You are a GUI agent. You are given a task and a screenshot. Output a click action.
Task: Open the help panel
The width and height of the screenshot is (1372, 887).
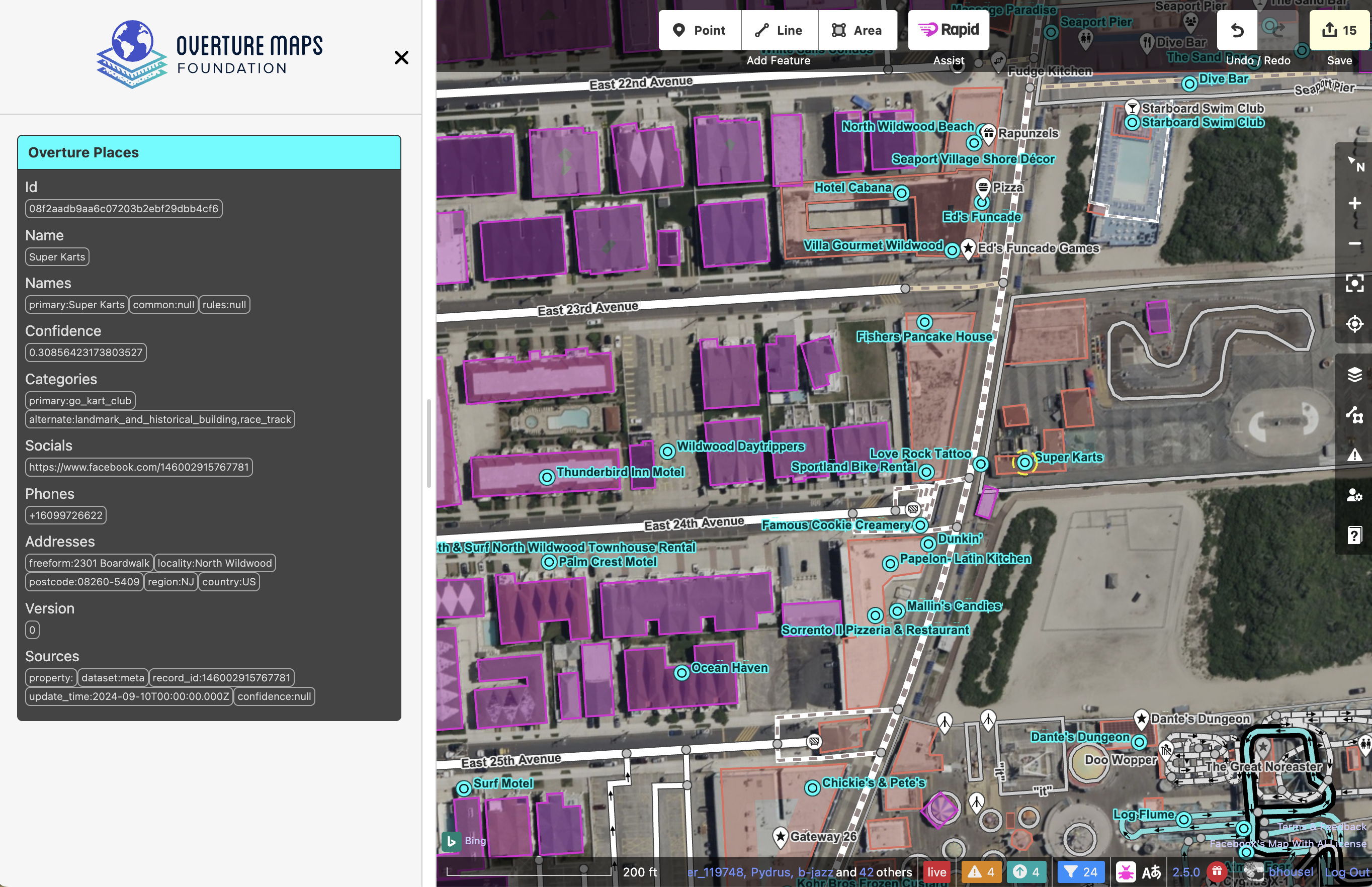point(1354,536)
